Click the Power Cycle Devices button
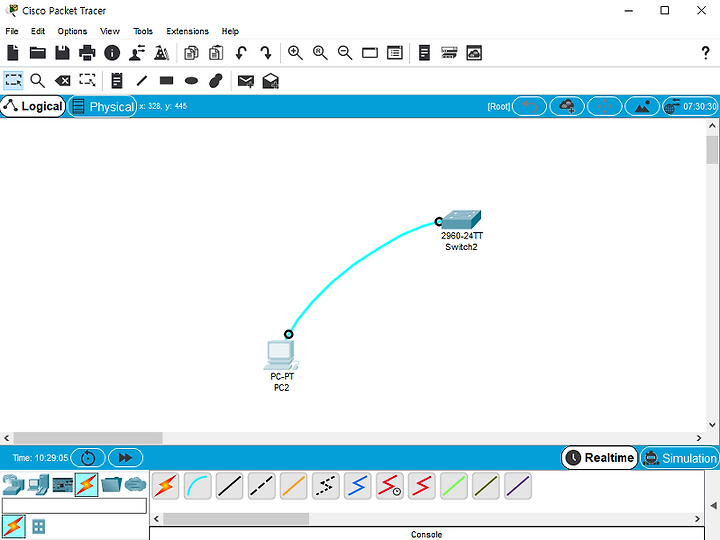 coord(88,458)
